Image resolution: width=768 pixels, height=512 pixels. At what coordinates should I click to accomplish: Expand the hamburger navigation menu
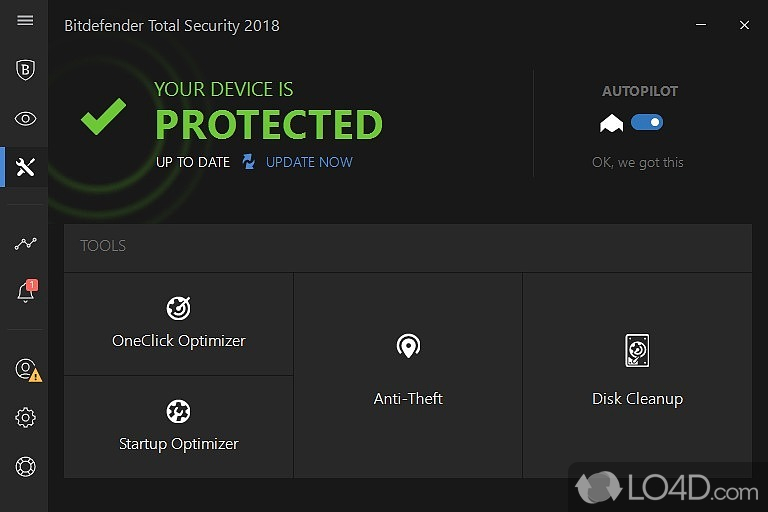coord(26,21)
